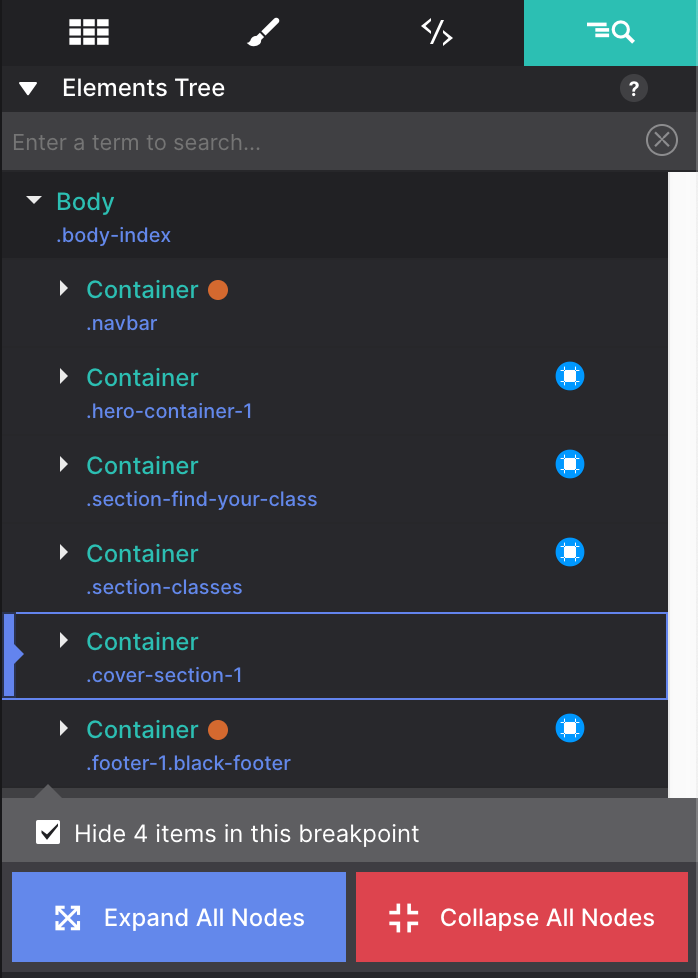
Task: Click the Elements Tree help question mark
Action: (634, 89)
